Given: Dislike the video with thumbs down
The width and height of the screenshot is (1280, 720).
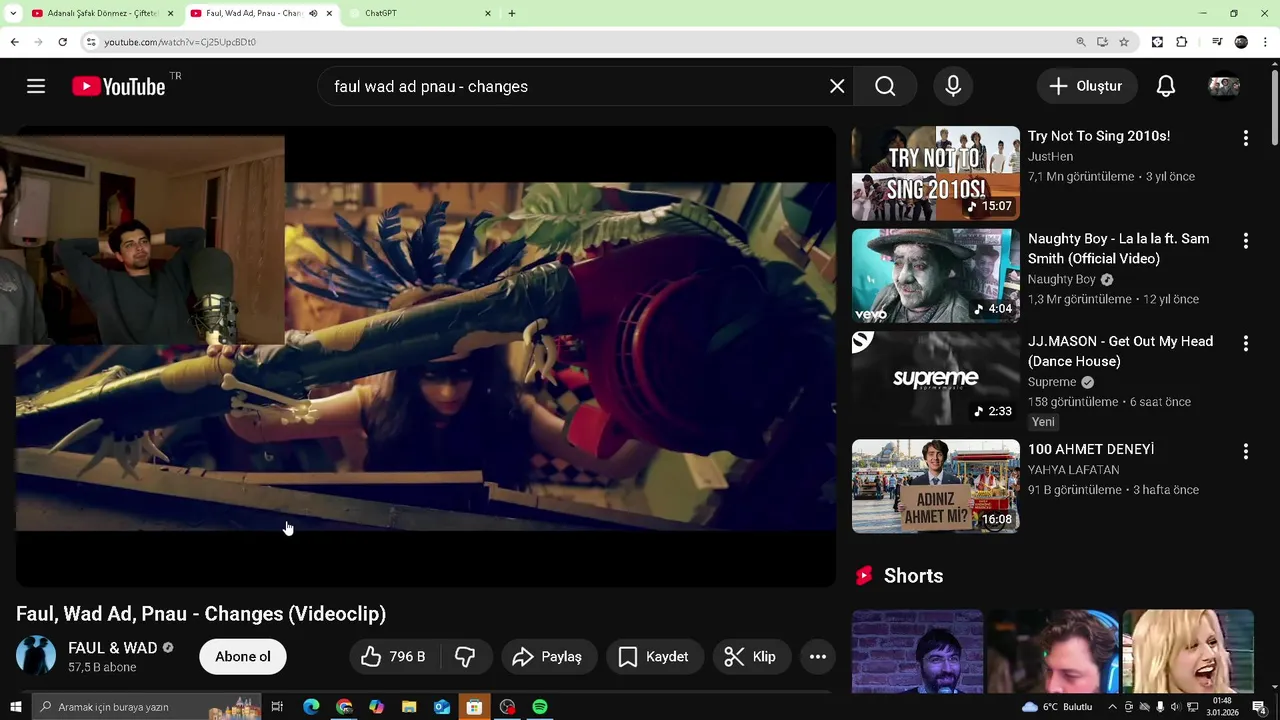Looking at the screenshot, I should tap(465, 657).
